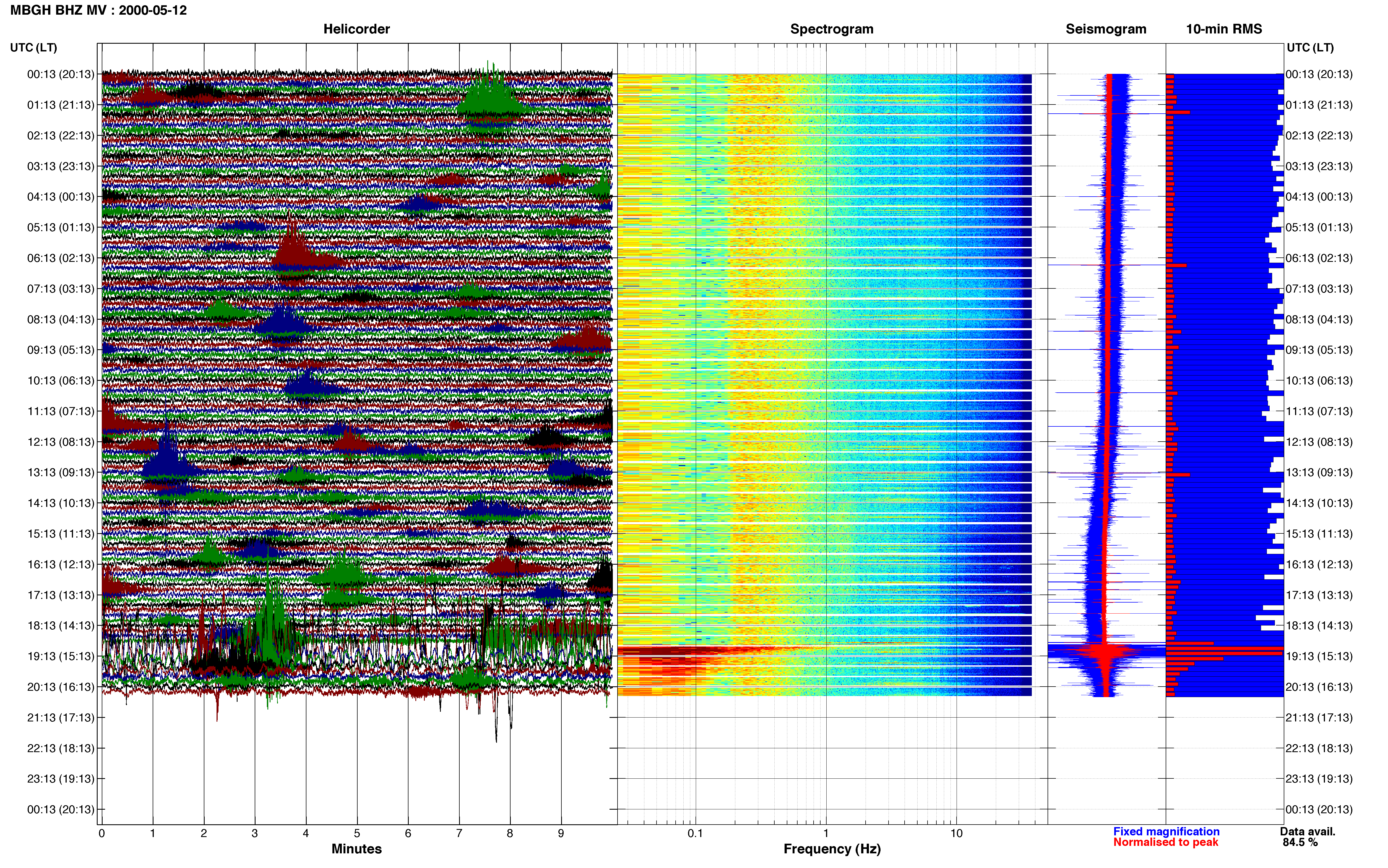
Task: Select the Helicorder panel title
Action: tap(356, 29)
